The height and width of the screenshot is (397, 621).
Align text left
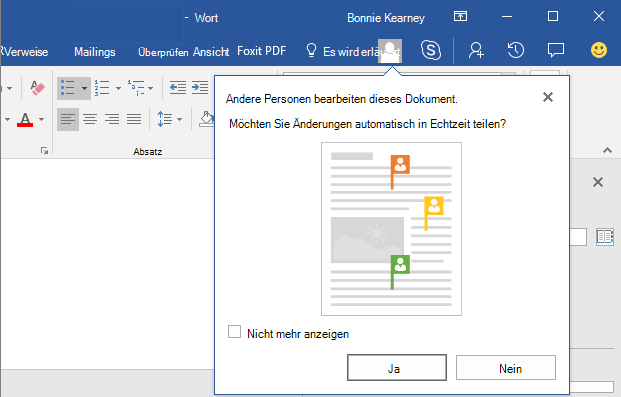pyautogui.click(x=68, y=119)
